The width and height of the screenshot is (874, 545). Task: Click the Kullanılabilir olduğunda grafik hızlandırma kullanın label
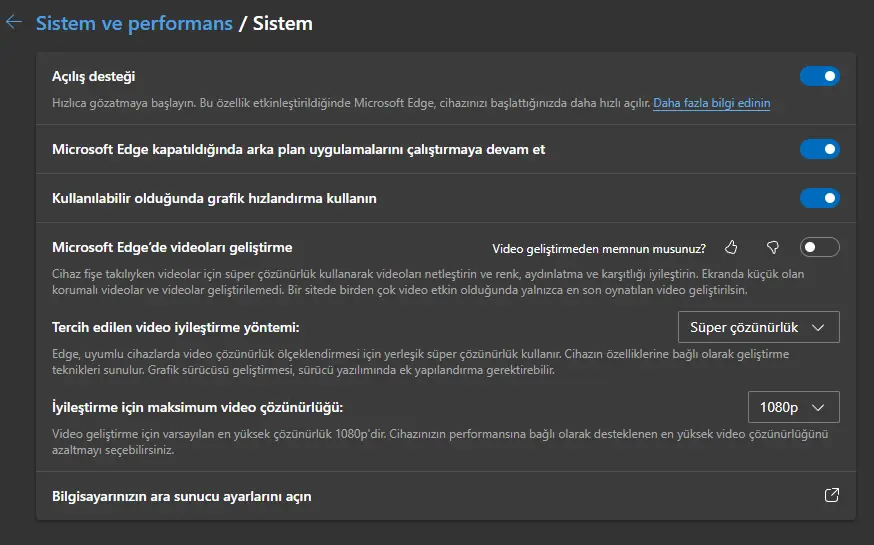click(214, 198)
